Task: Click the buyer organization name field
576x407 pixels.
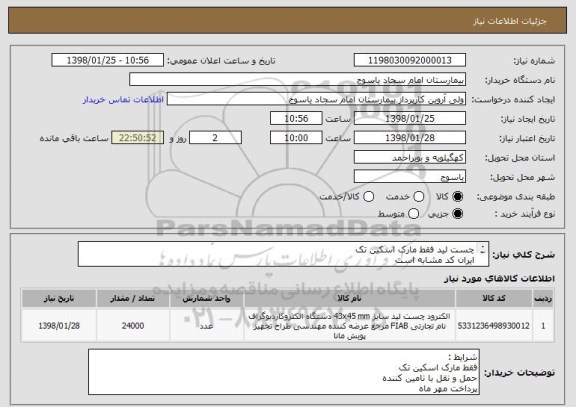Action: tap(298, 80)
